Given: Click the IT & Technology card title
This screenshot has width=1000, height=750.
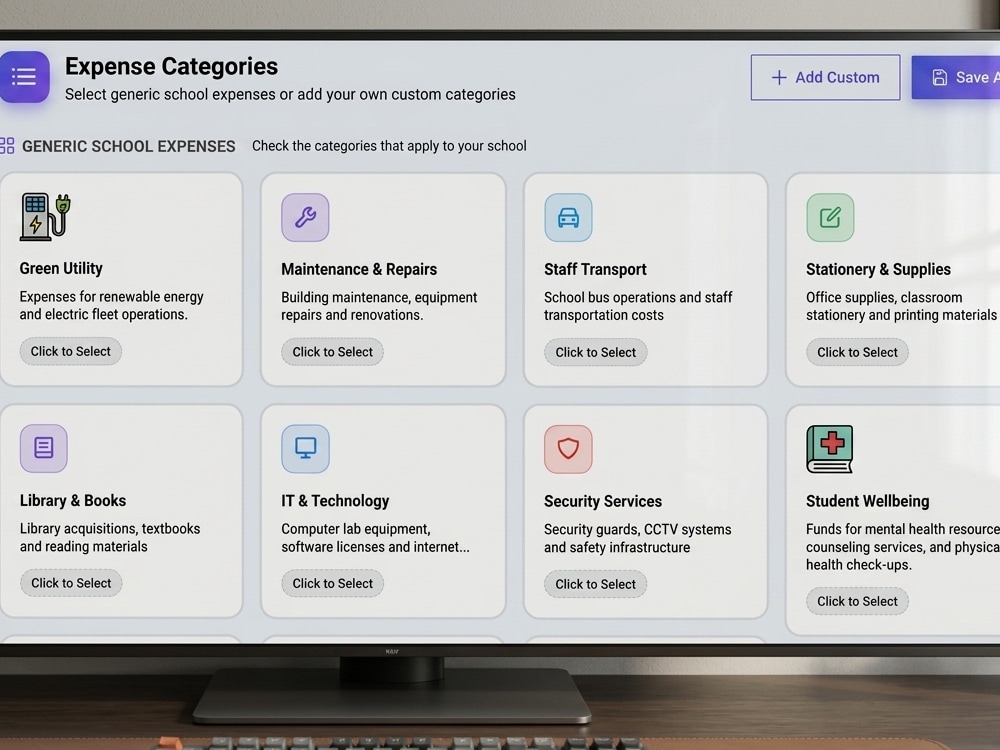Looking at the screenshot, I should click(x=335, y=501).
